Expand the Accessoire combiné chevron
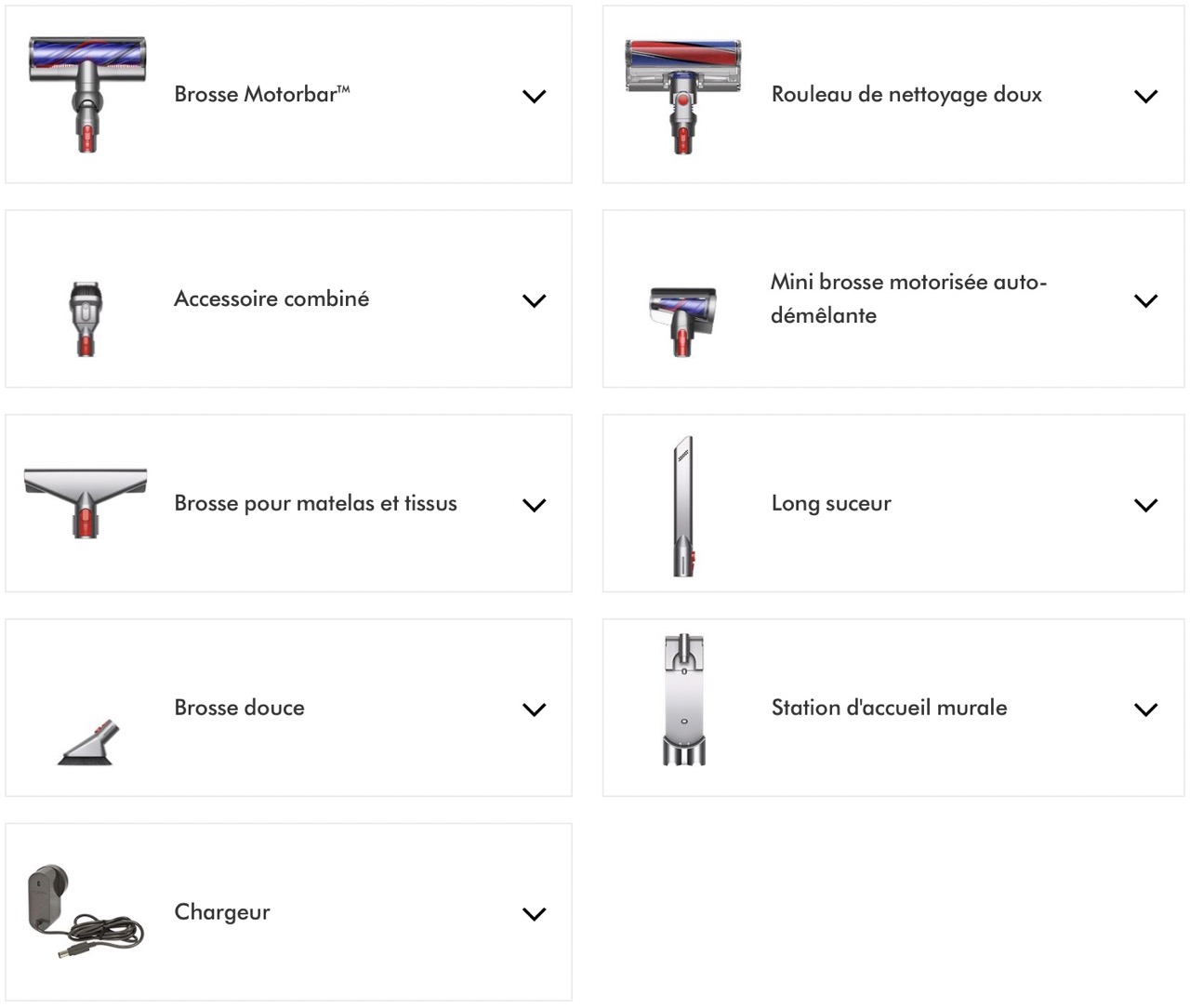This screenshot has width=1190, height=1008. point(534,300)
